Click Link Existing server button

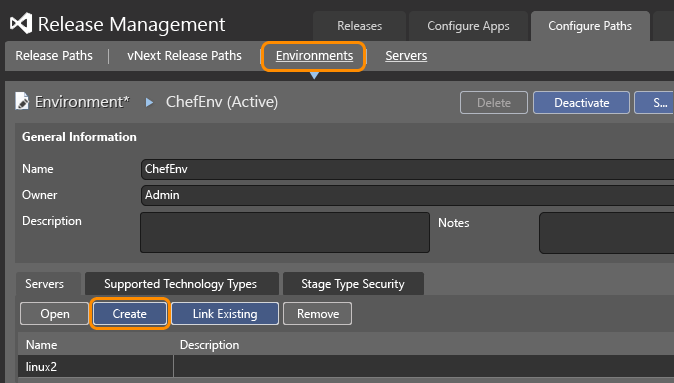tap(225, 314)
